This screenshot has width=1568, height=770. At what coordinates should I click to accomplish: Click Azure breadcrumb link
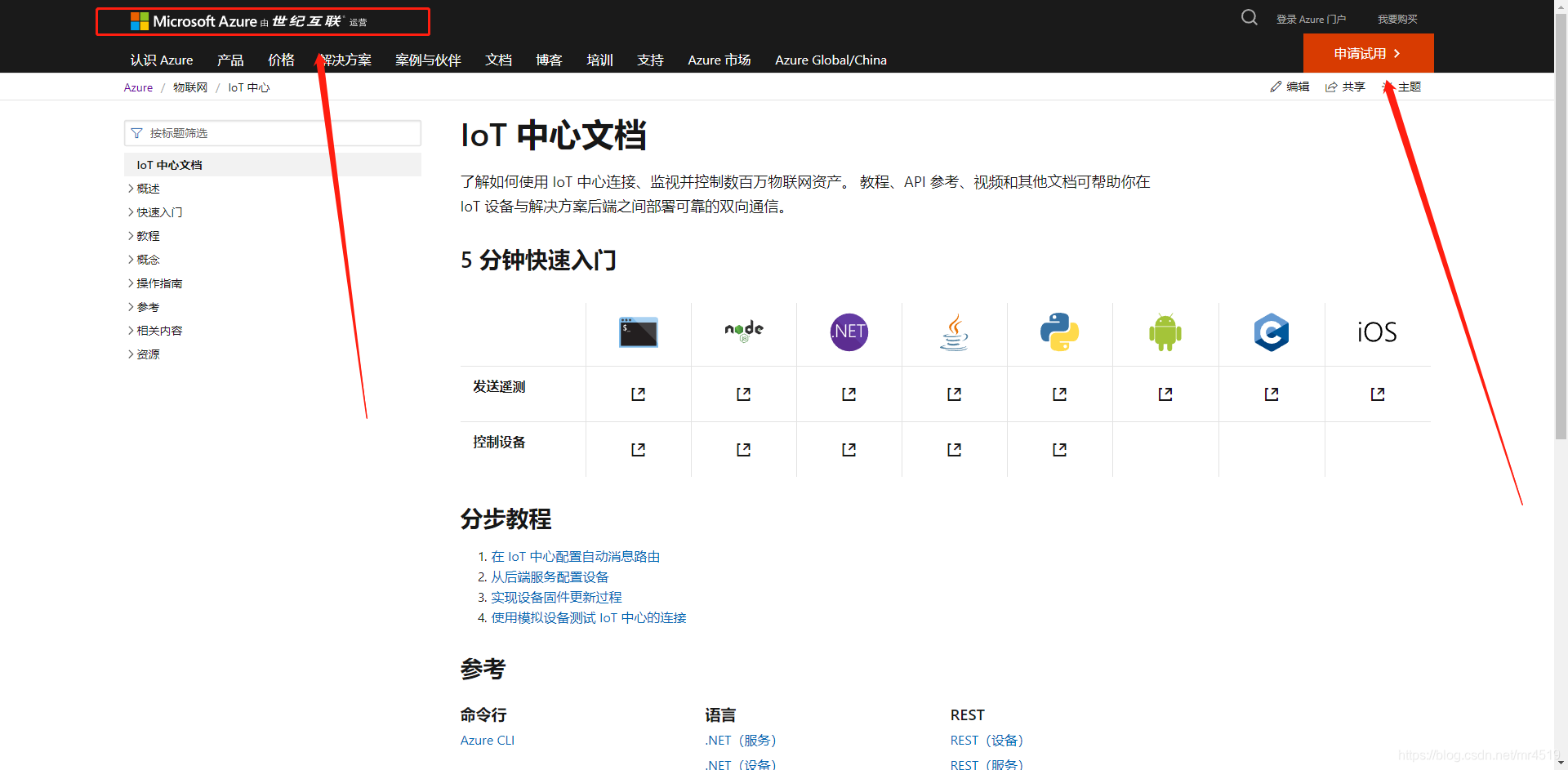(x=138, y=87)
